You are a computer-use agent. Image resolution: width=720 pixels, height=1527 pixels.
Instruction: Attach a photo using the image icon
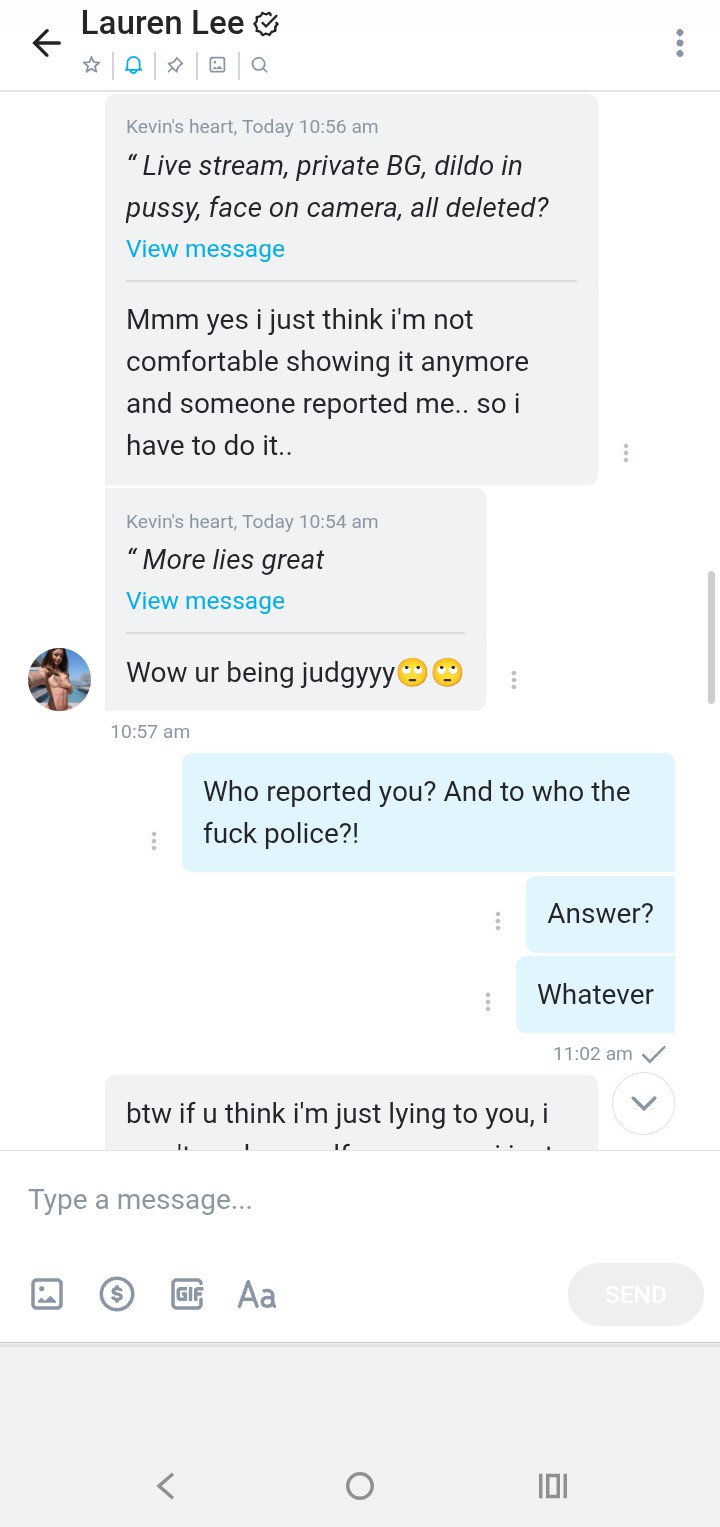point(47,1294)
